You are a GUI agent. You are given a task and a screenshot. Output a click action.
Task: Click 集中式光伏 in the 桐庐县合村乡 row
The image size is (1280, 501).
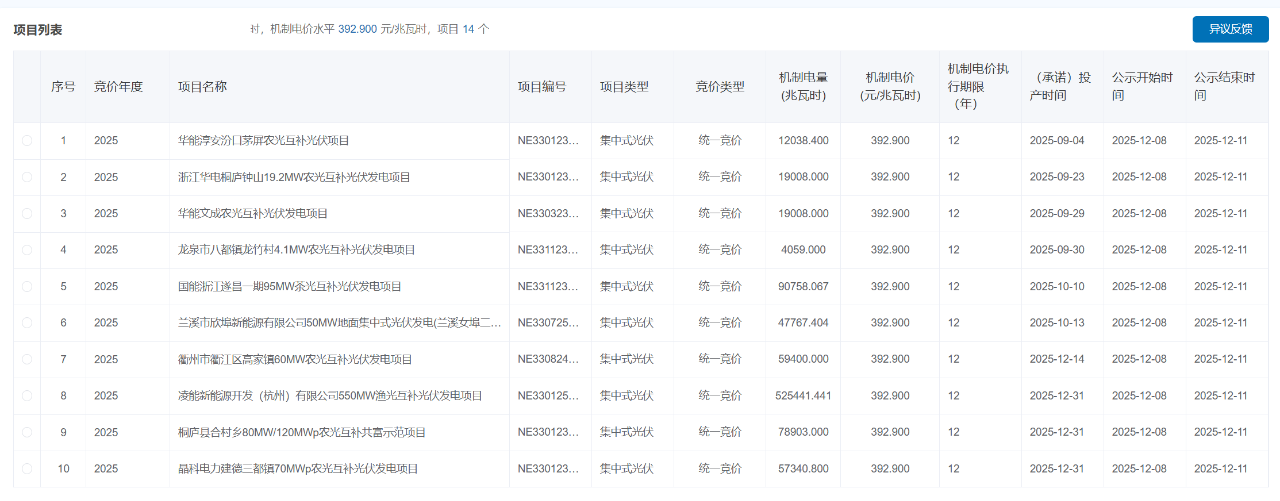tap(626, 433)
